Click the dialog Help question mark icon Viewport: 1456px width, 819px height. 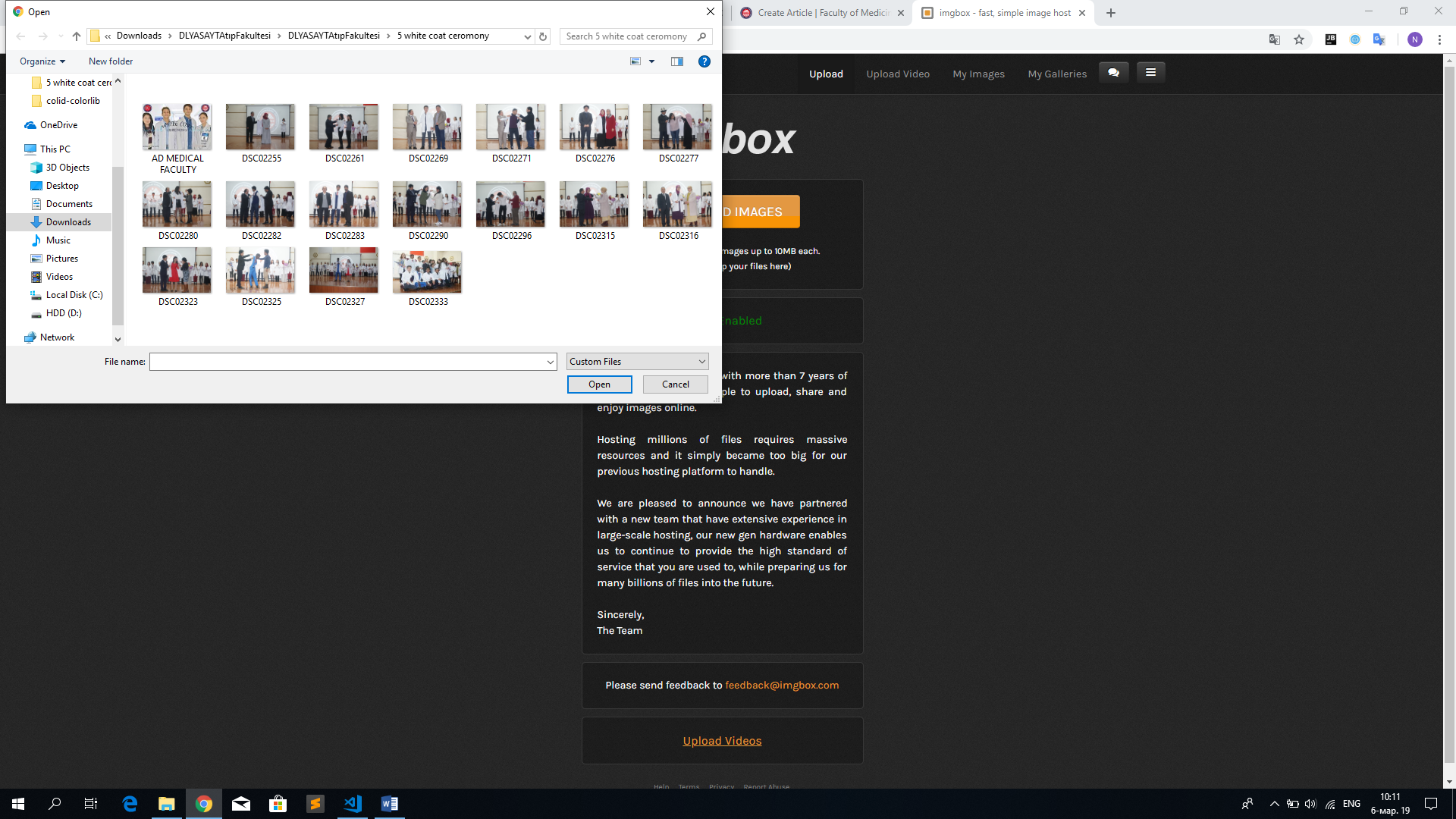click(704, 61)
